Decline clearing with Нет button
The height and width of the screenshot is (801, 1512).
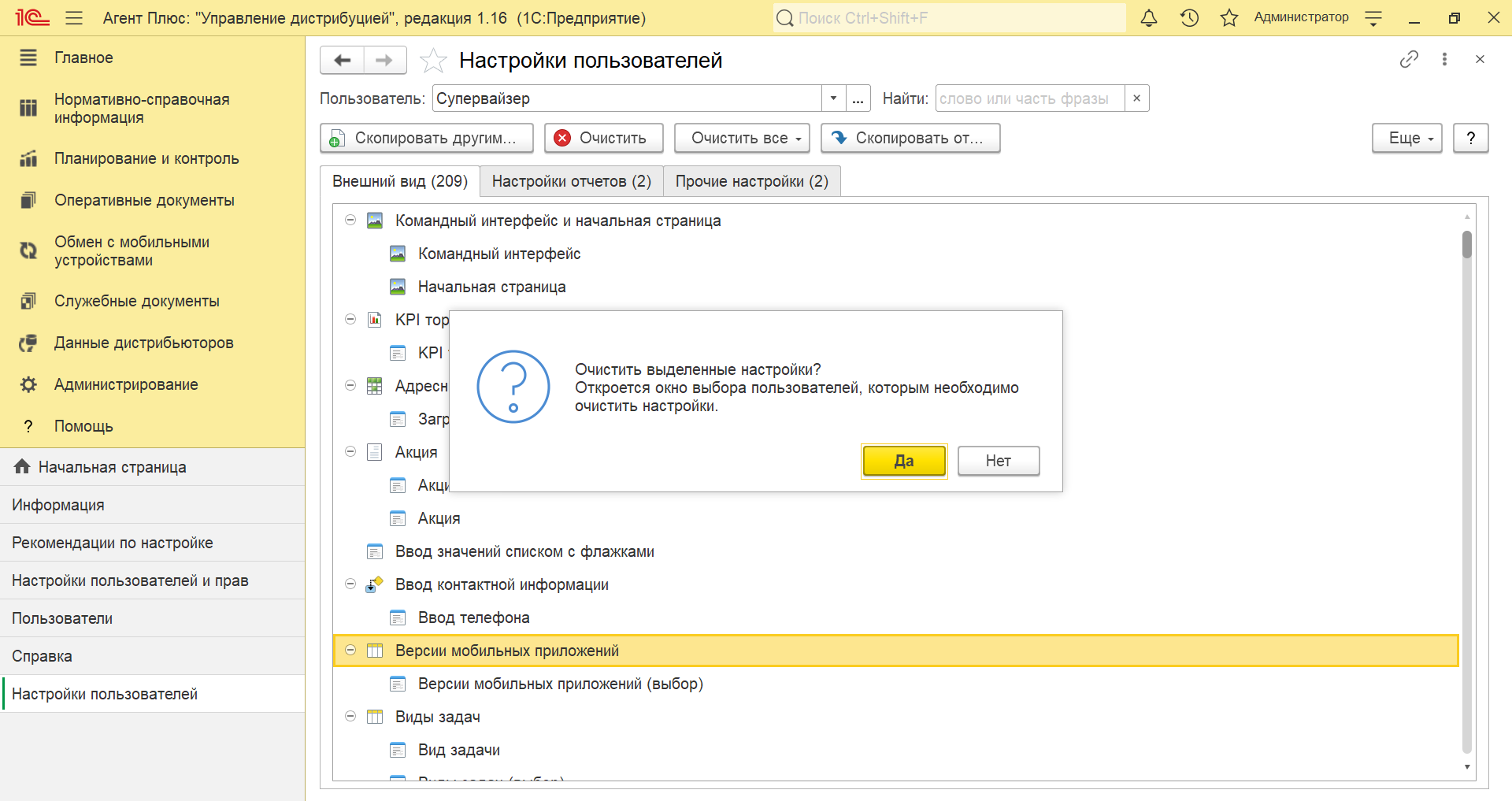pyautogui.click(x=999, y=461)
